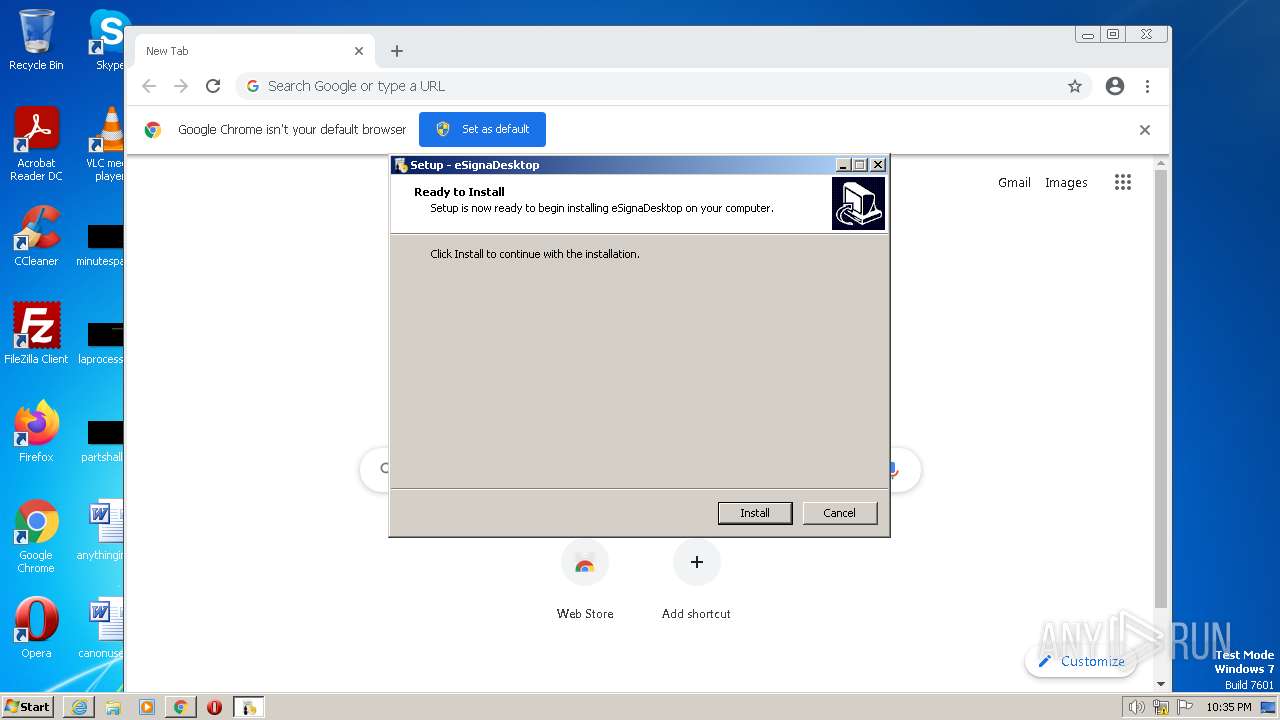This screenshot has height=720, width=1280.
Task: Open Web Store shortcut
Action: (x=585, y=580)
